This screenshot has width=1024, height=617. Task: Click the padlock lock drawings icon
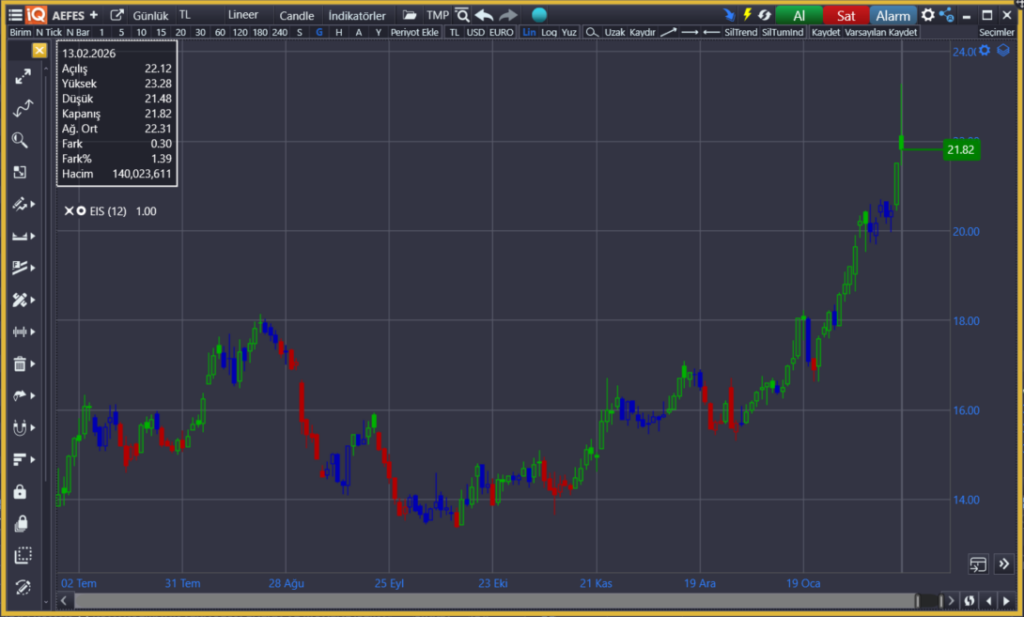coord(20,492)
